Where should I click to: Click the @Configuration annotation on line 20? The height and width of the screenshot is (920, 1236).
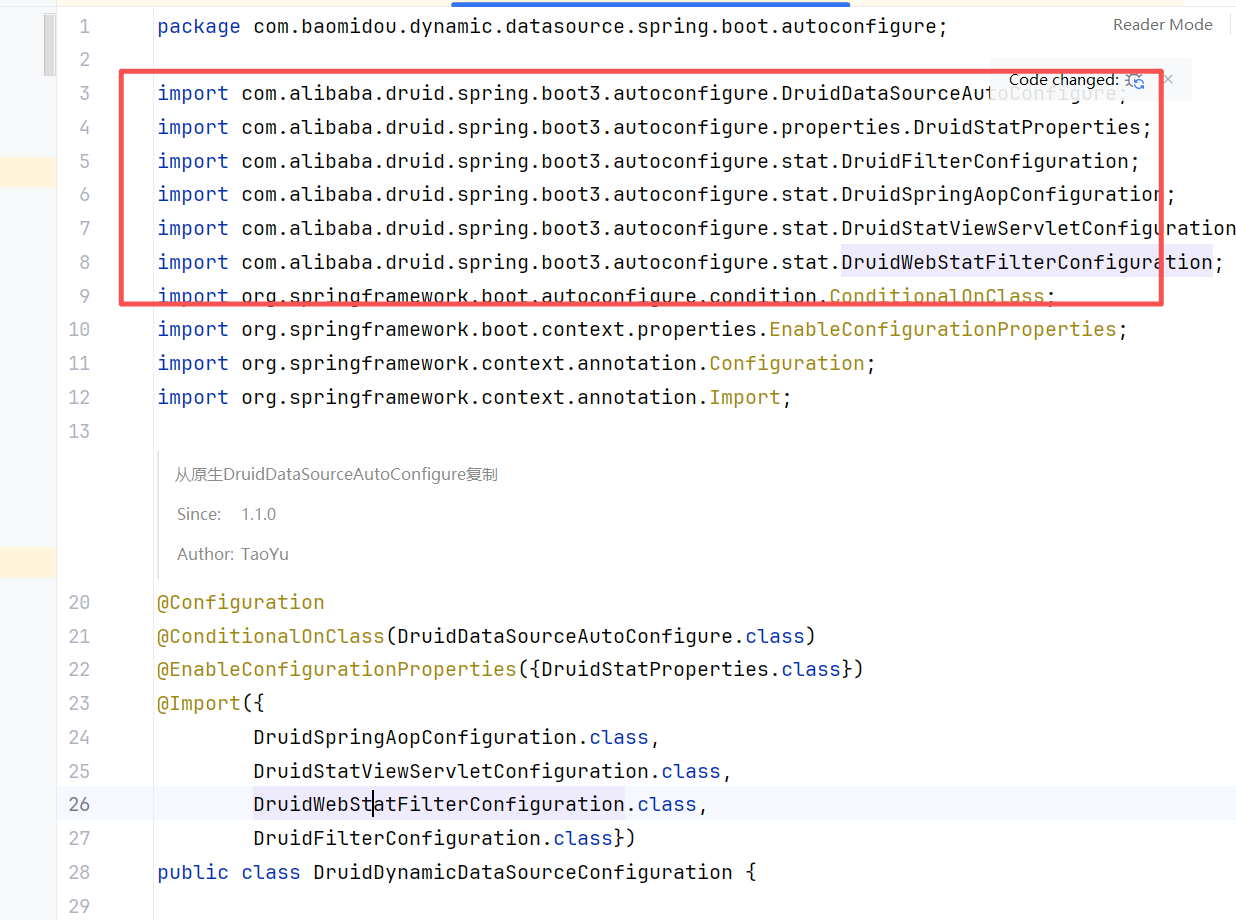pos(241,602)
